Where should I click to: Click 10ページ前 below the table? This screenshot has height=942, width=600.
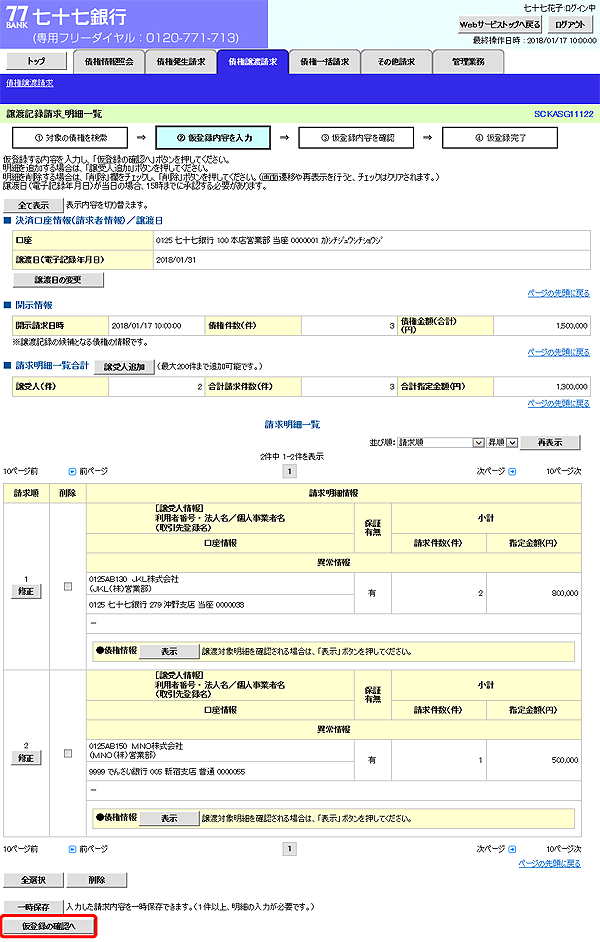[21, 849]
